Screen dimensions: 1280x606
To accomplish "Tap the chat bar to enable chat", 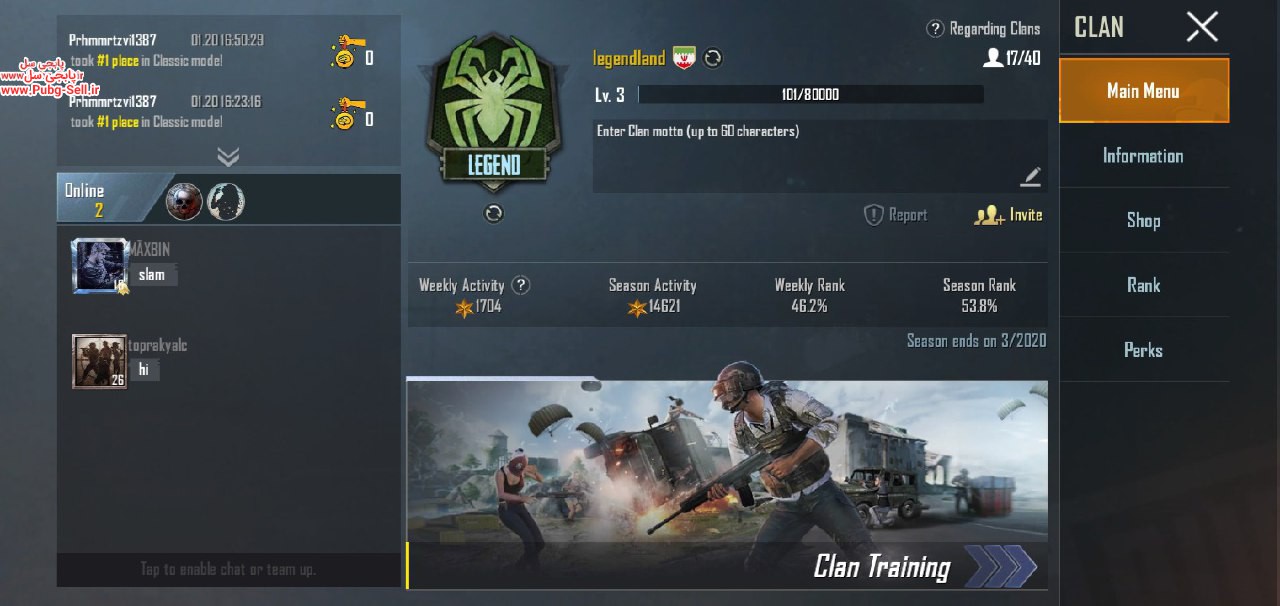I will 228,569.
